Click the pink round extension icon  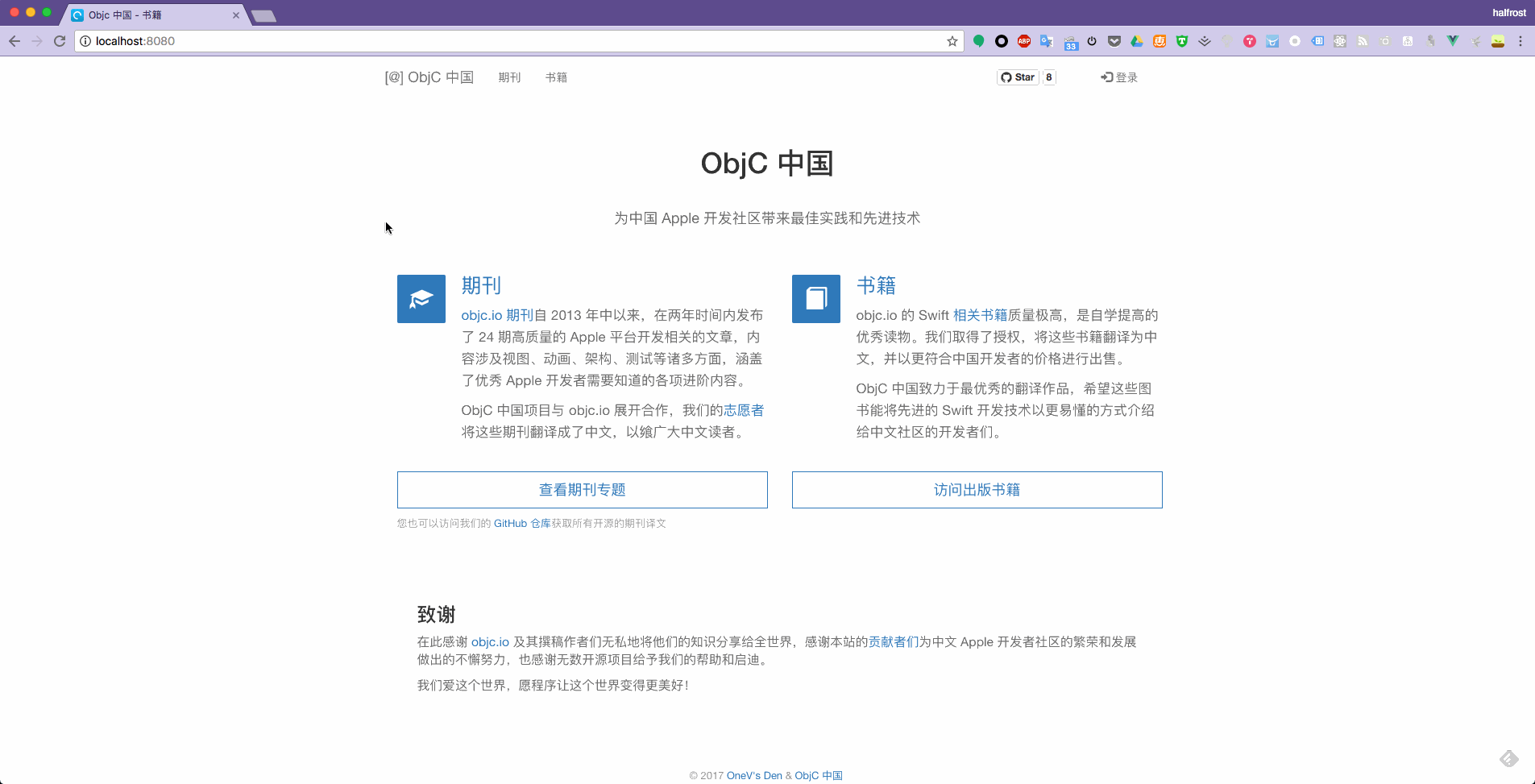pyautogui.click(x=1250, y=41)
